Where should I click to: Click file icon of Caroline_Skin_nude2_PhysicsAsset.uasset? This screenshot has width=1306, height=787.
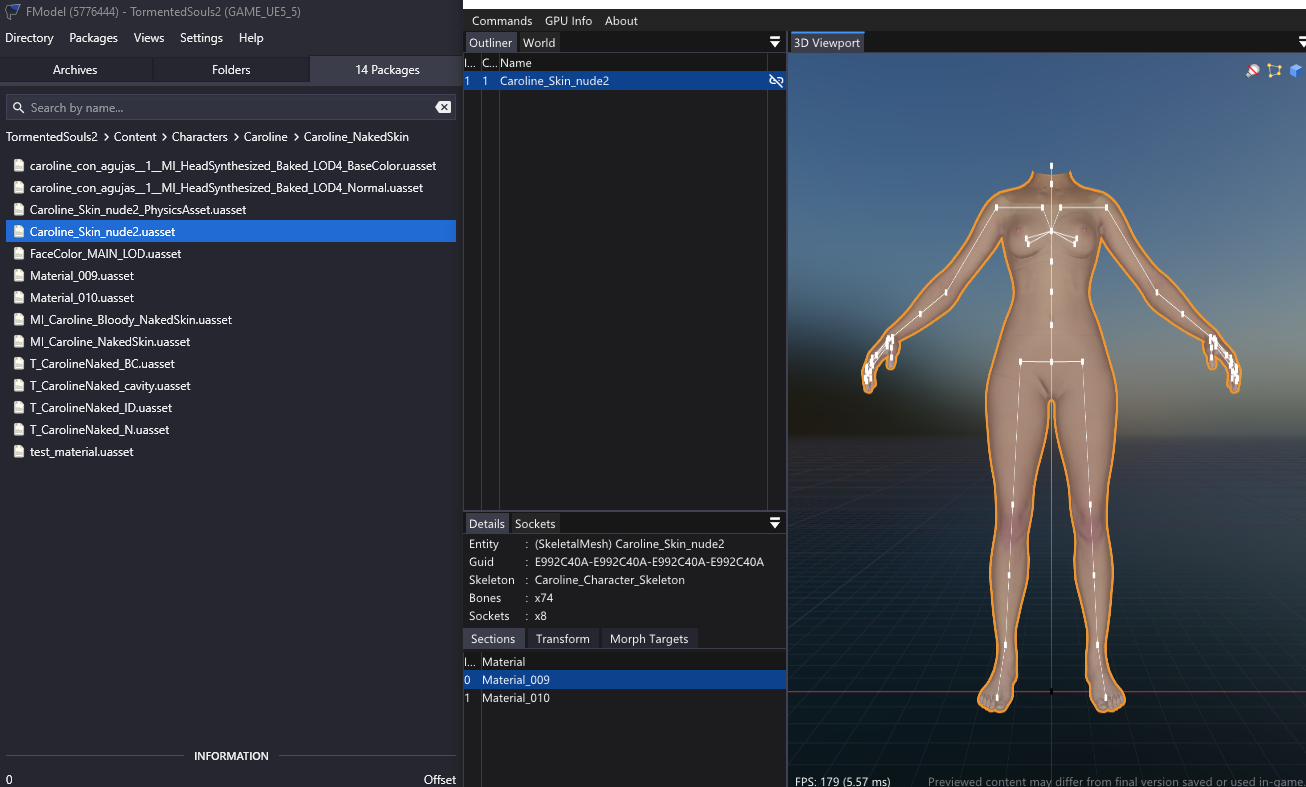click(19, 210)
